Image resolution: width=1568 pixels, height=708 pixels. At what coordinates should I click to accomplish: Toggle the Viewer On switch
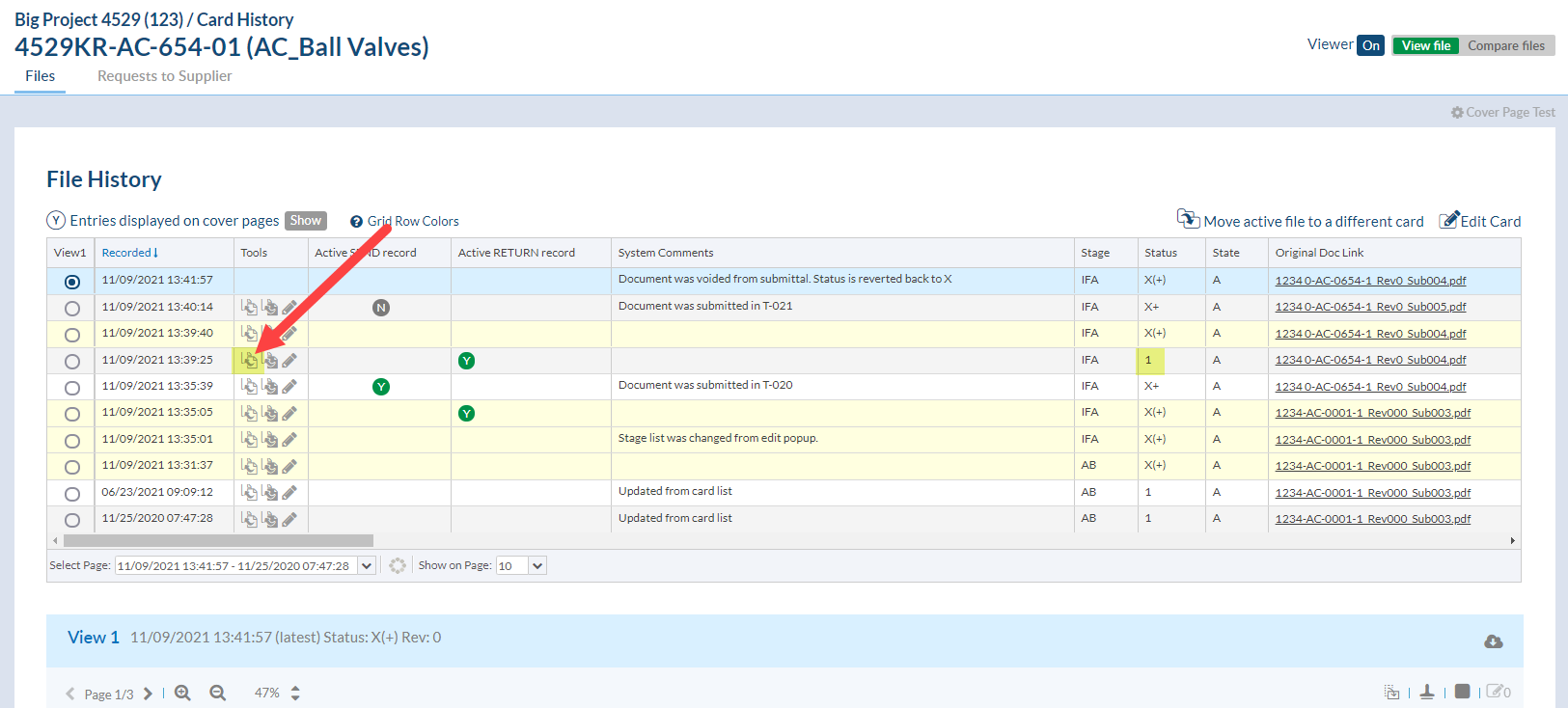click(1371, 45)
